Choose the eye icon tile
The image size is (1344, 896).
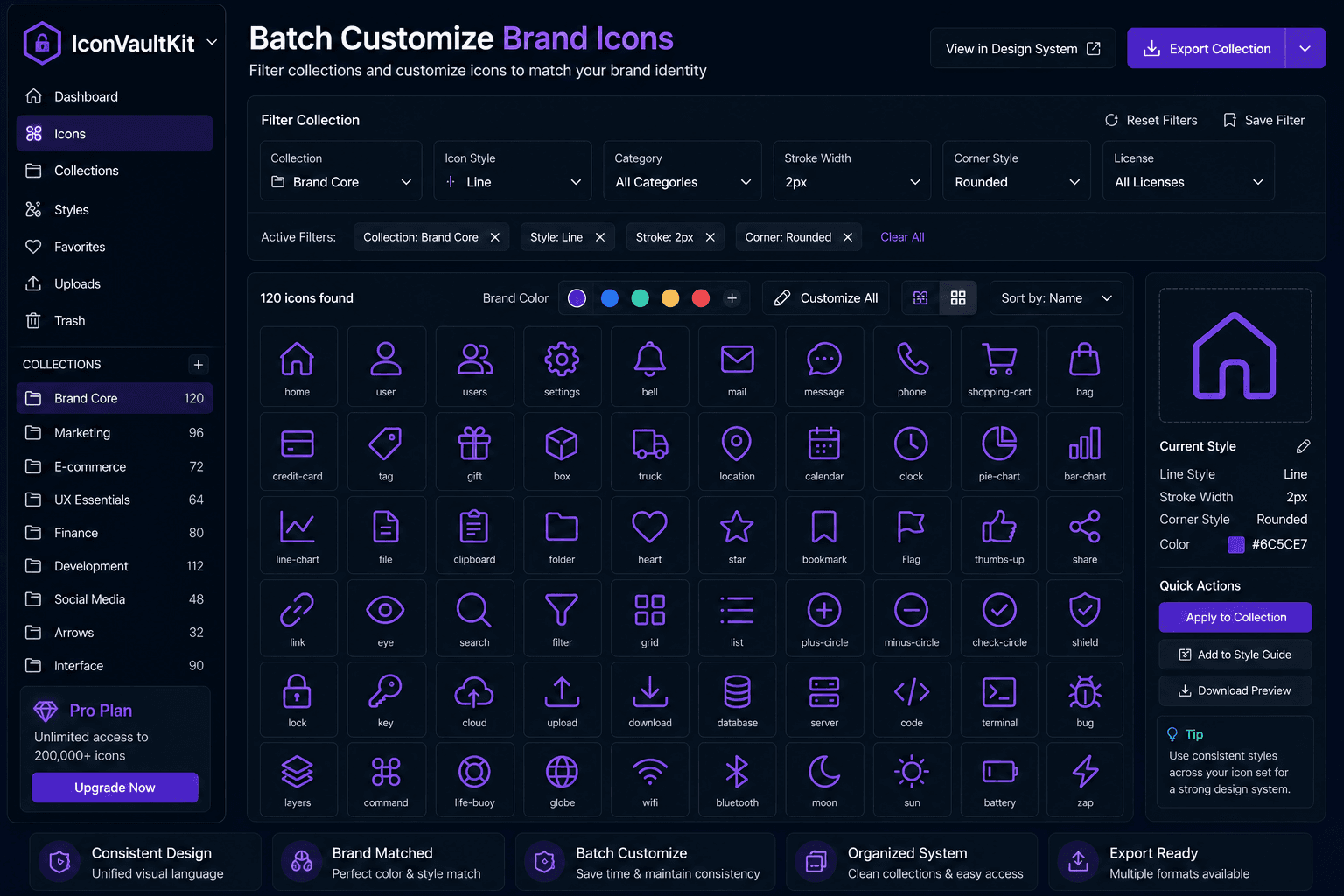click(386, 618)
